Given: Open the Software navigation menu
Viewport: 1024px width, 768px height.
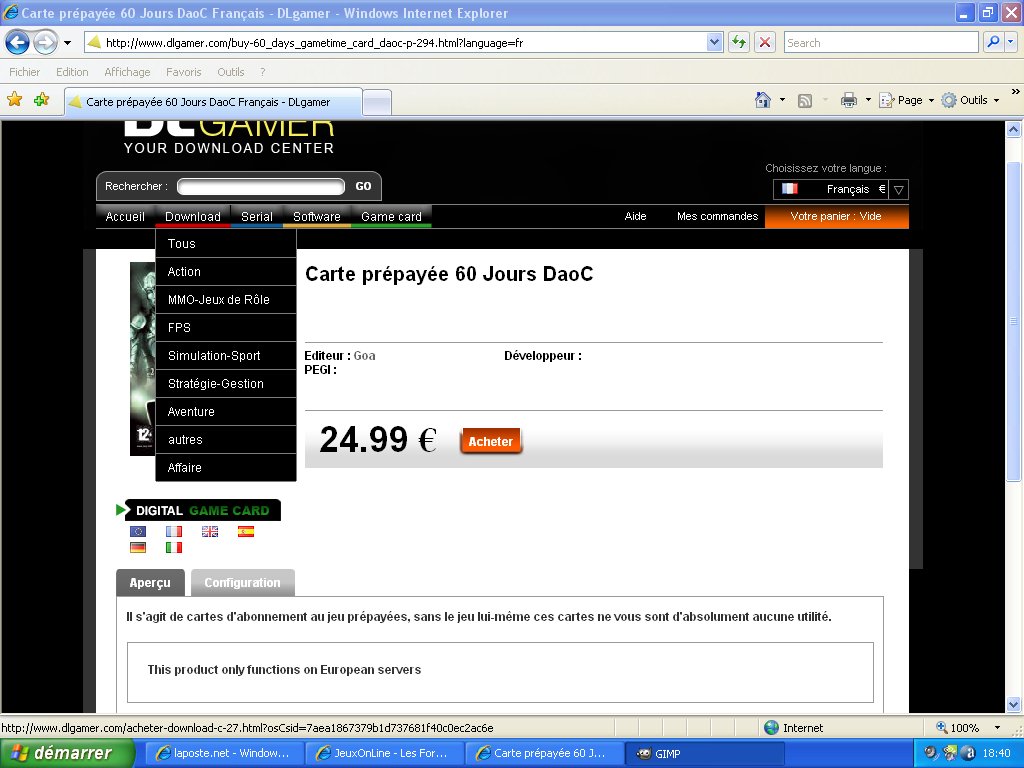Looking at the screenshot, I should 317,216.
